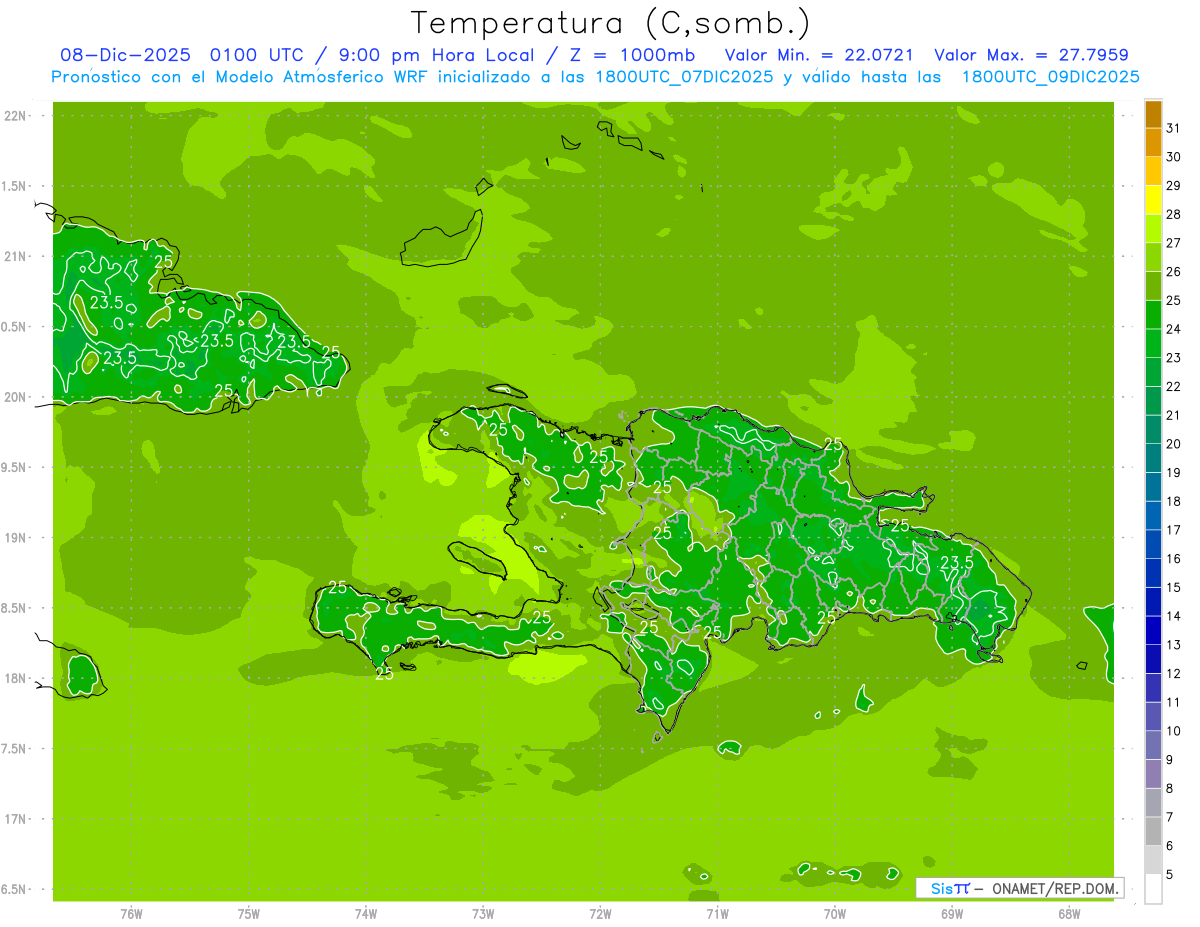The width and height of the screenshot is (1200, 927).
Task: Click the legend color band between 12 and 13
Action: pos(1153,659)
